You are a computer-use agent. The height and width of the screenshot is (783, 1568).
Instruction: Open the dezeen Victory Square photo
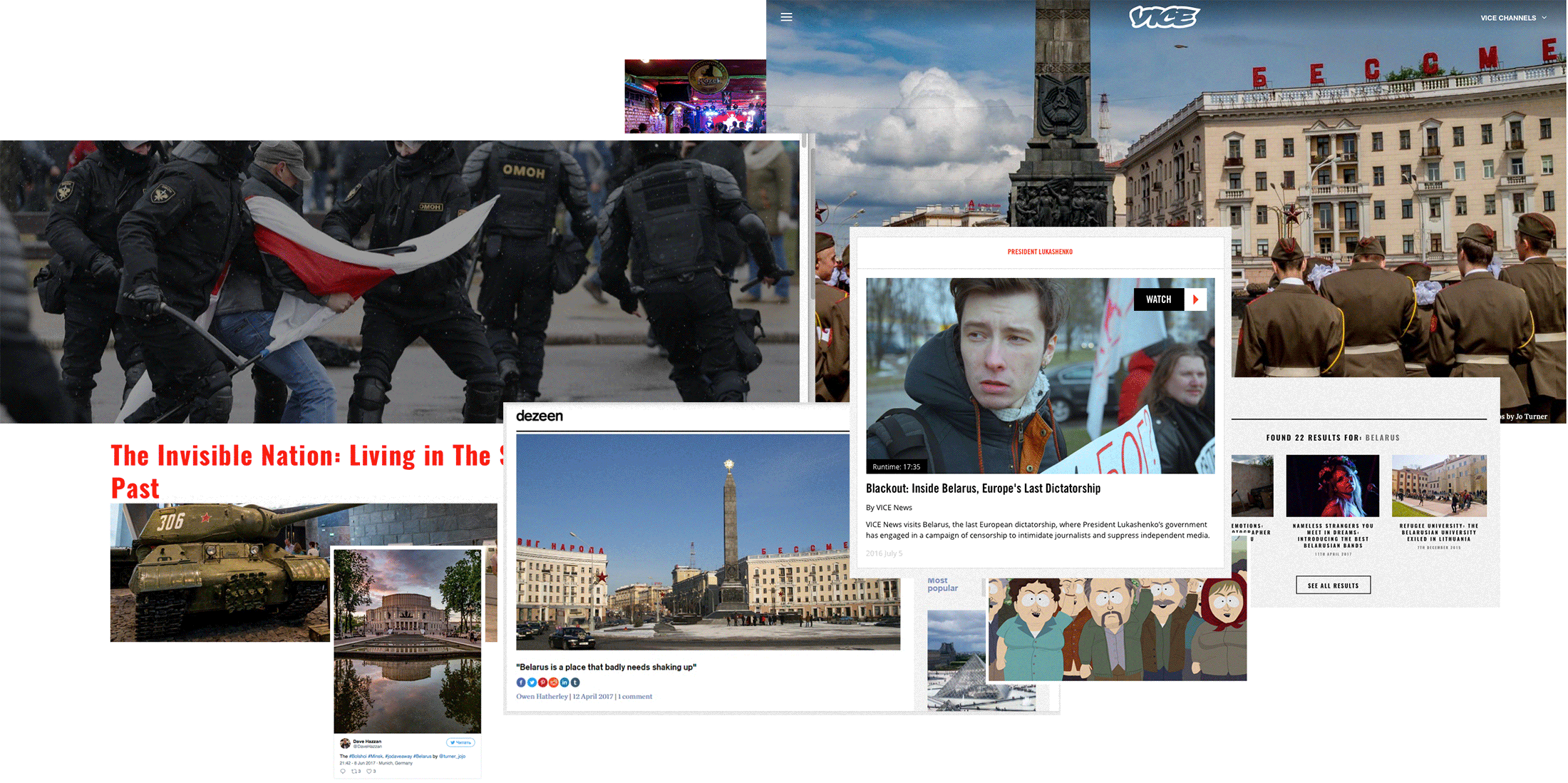point(708,542)
